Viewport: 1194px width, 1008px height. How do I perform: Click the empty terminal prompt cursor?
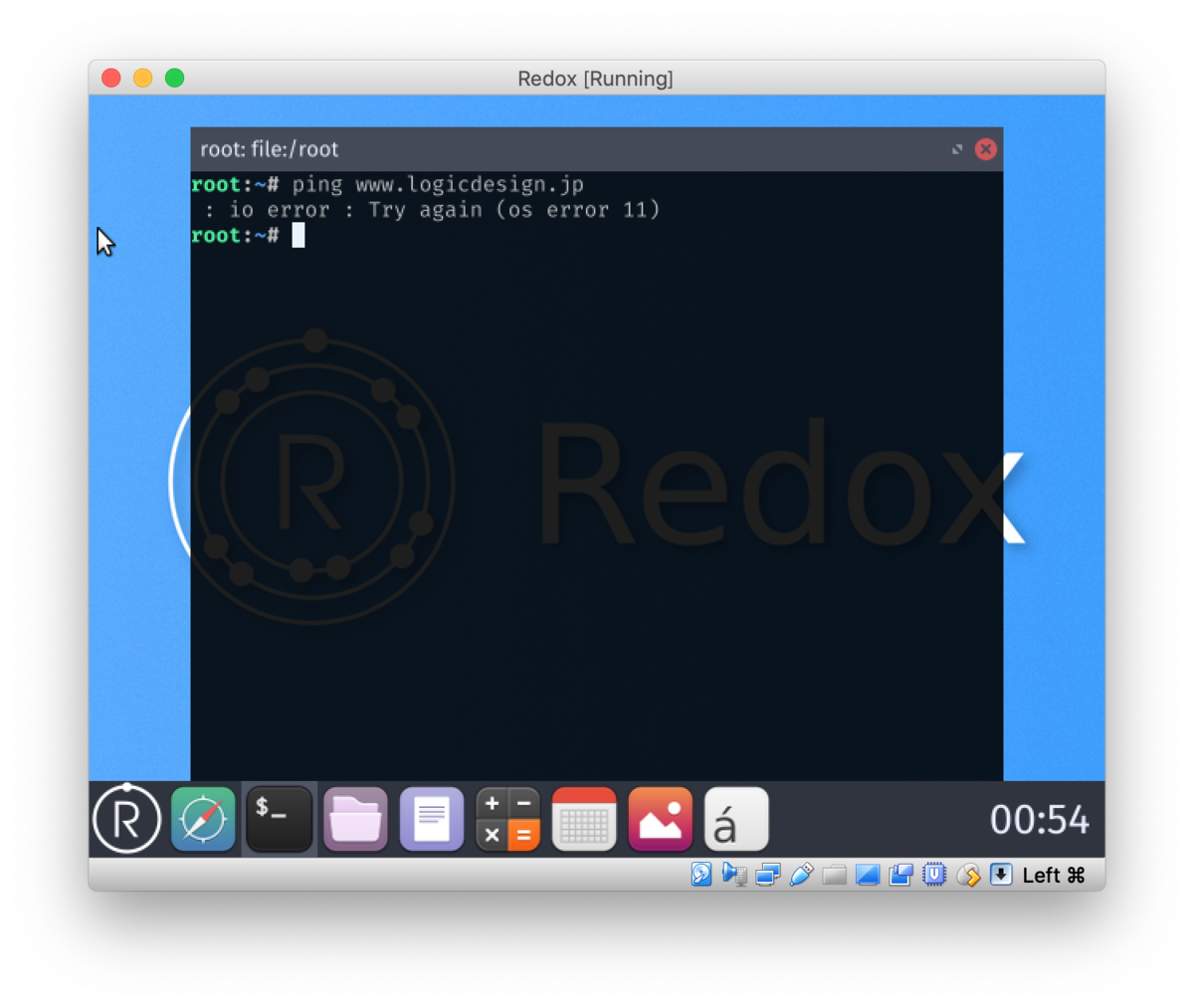click(x=298, y=235)
